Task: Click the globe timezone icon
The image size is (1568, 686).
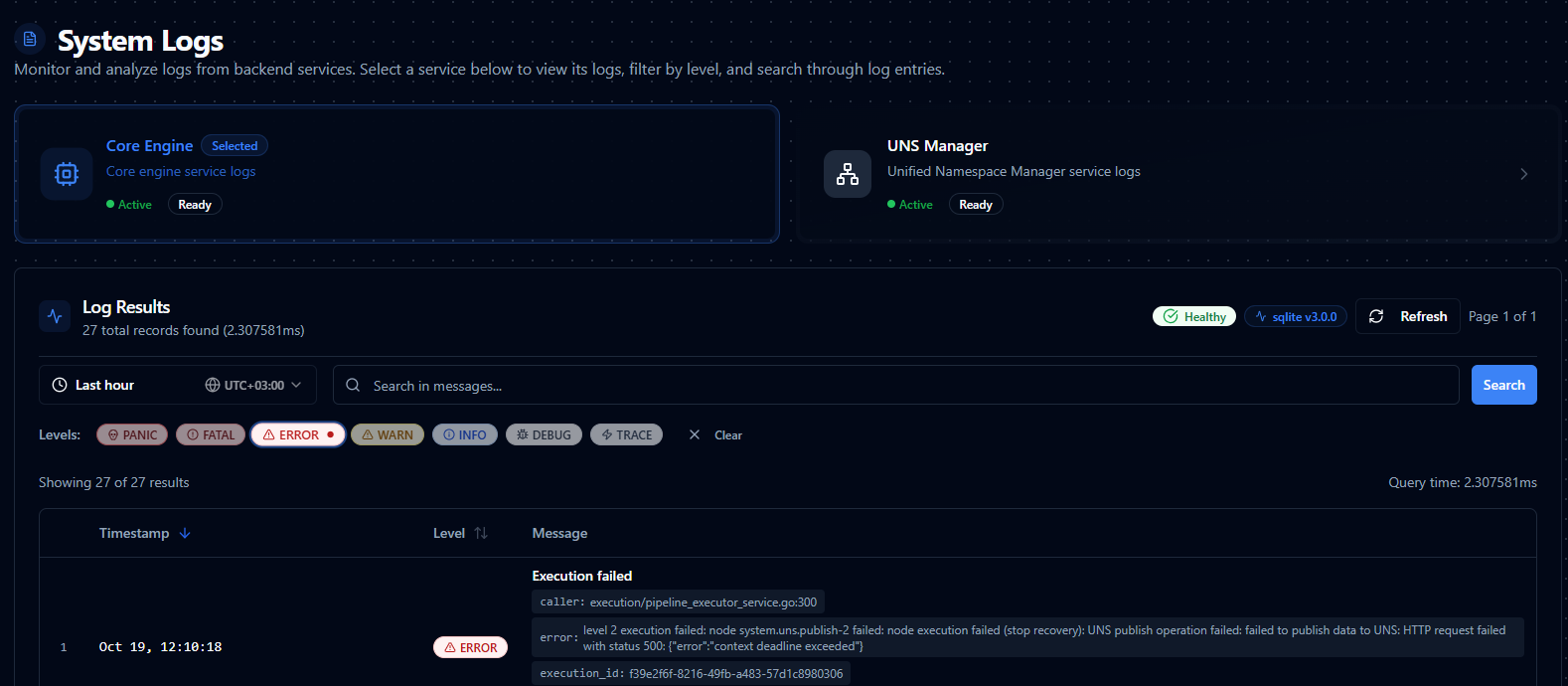Action: (x=213, y=385)
